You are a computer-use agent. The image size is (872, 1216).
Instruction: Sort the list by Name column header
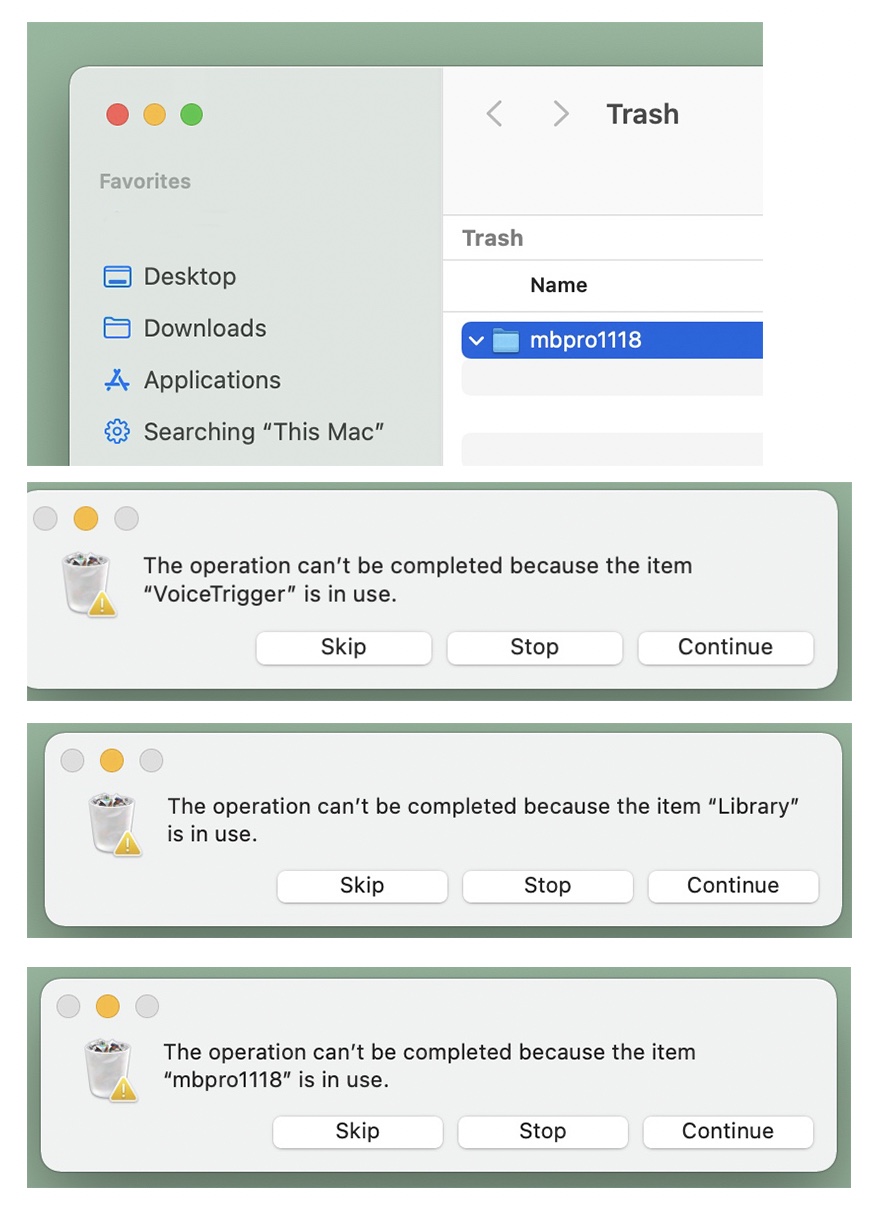(558, 285)
